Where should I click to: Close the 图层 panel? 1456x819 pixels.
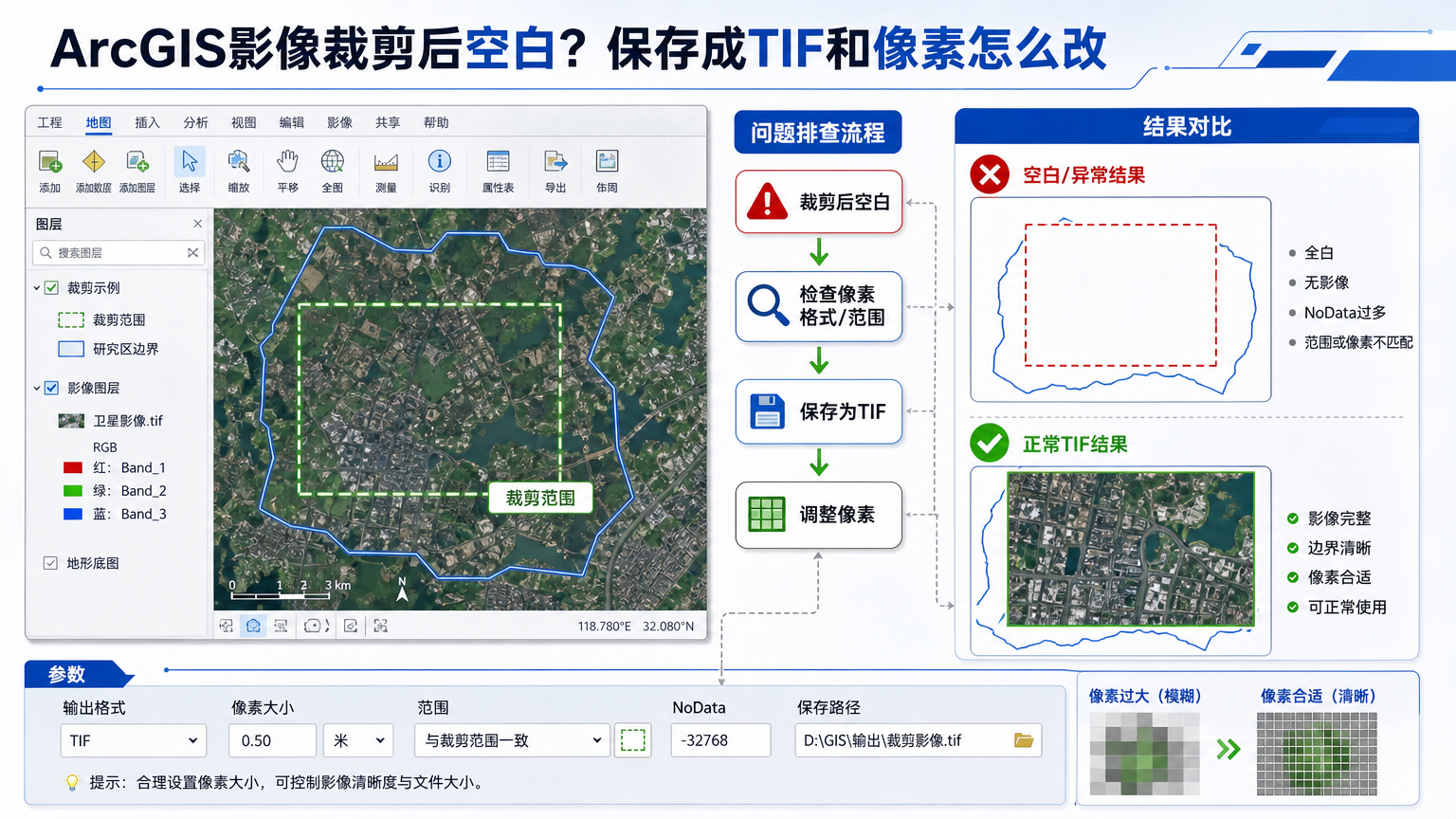point(197,224)
